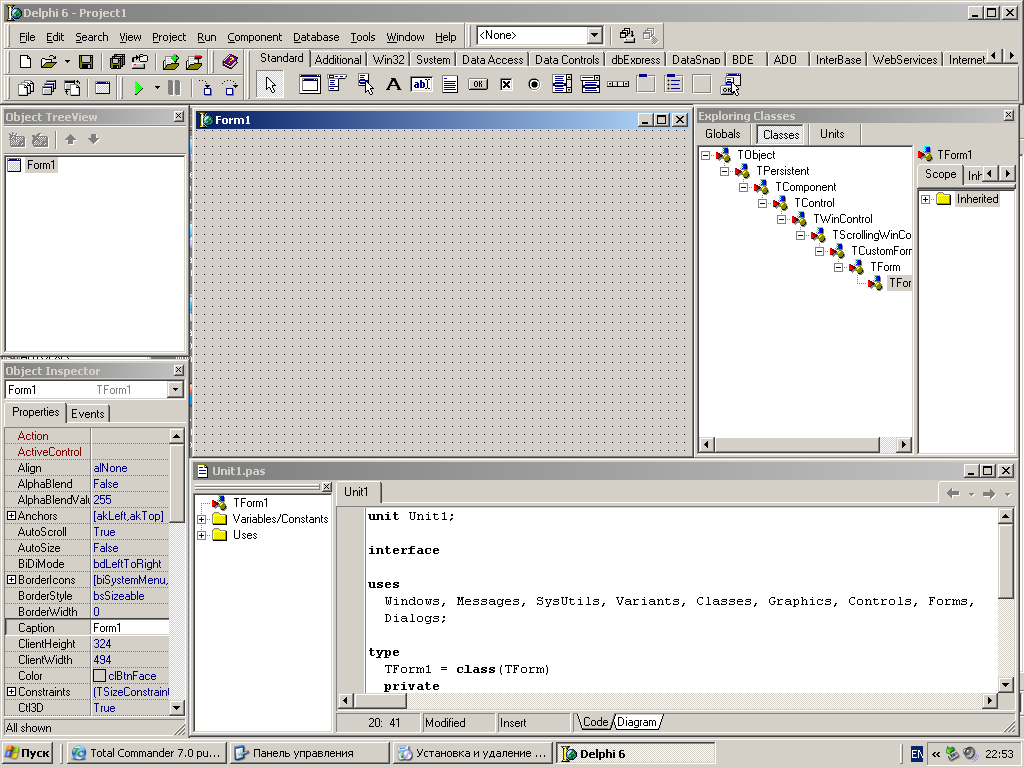Select Form1 in Object TreeView
This screenshot has width=1024, height=768.
point(40,165)
